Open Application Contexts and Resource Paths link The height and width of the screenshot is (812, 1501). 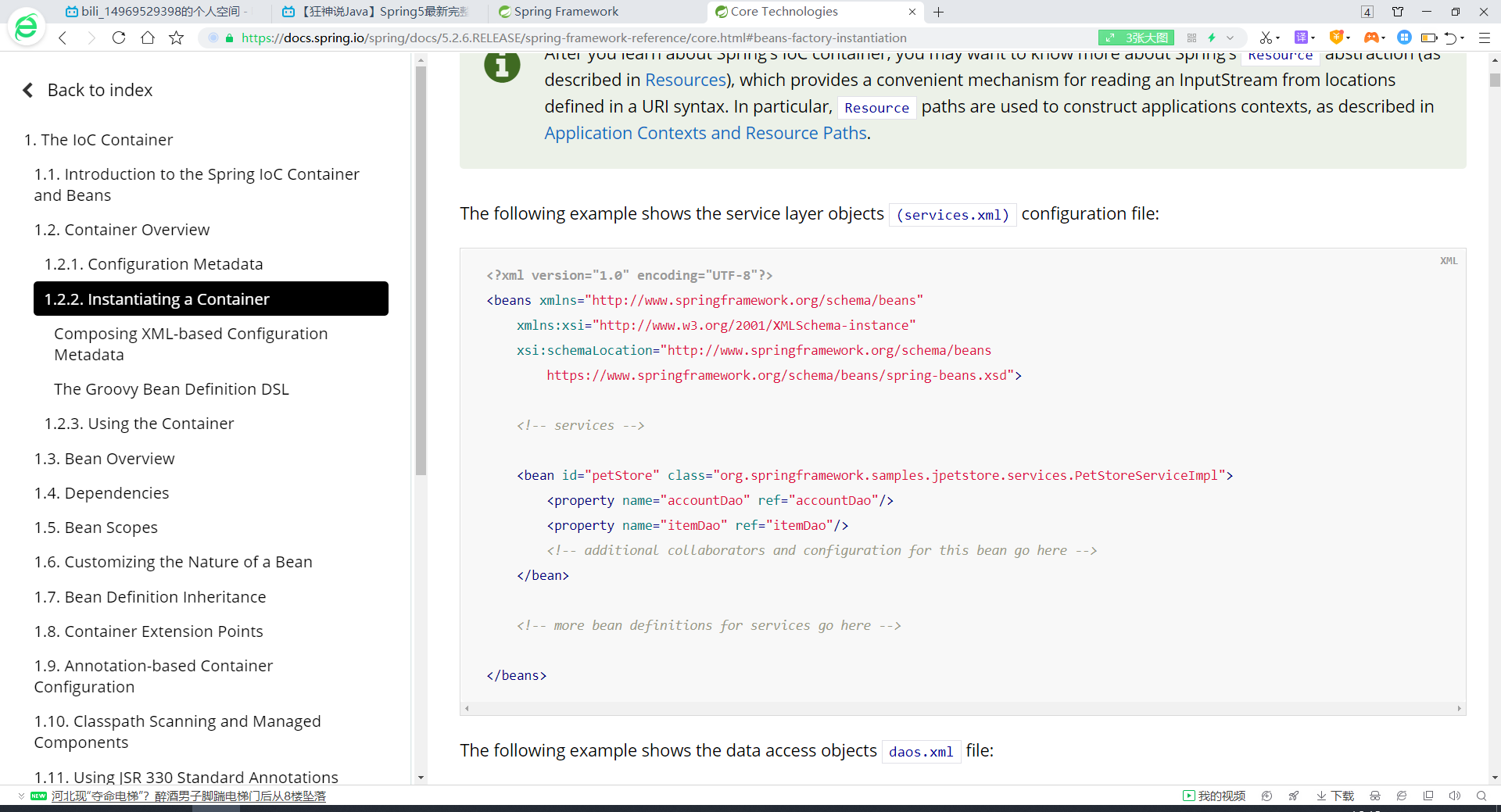705,133
